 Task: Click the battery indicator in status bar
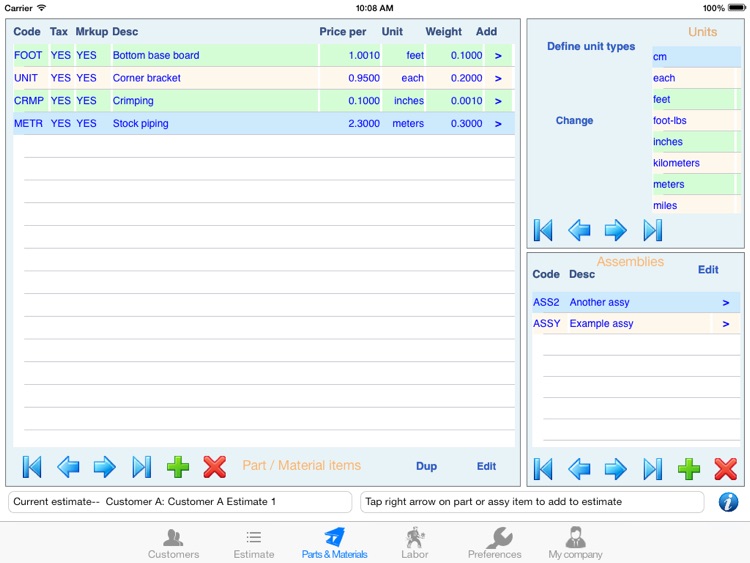(736, 8)
